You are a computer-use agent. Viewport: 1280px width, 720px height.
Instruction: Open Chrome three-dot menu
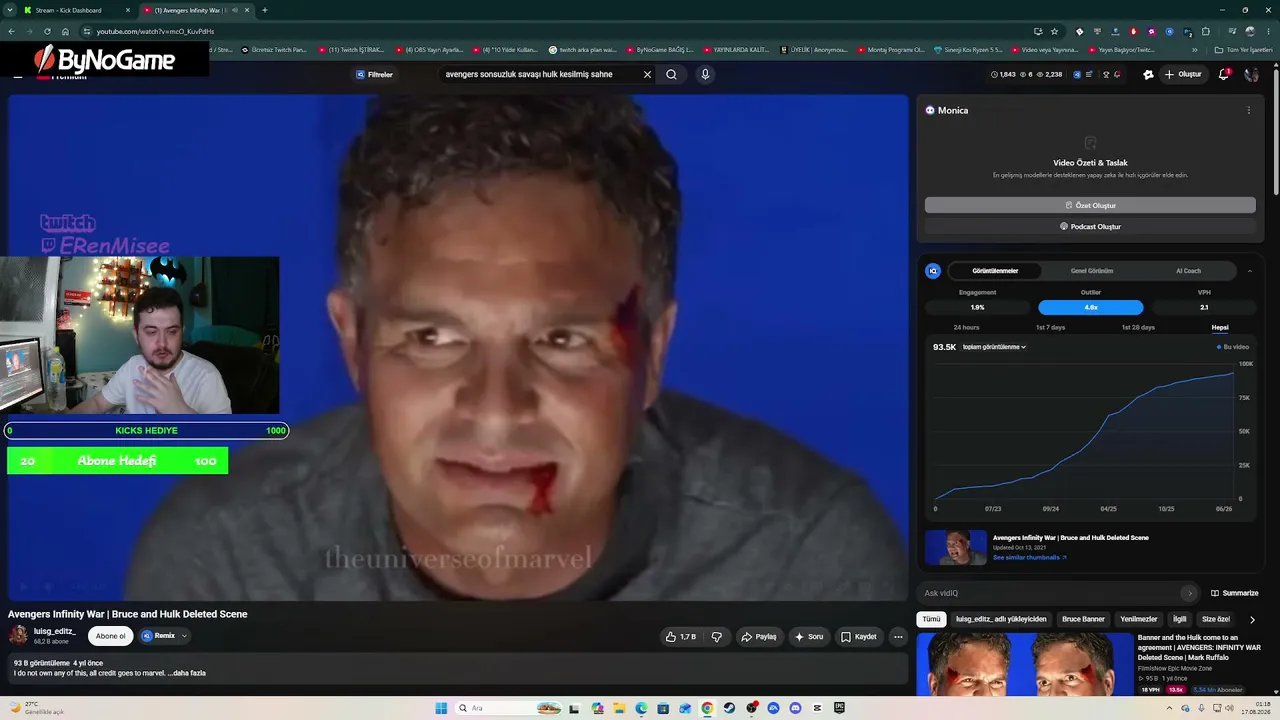click(1267, 31)
